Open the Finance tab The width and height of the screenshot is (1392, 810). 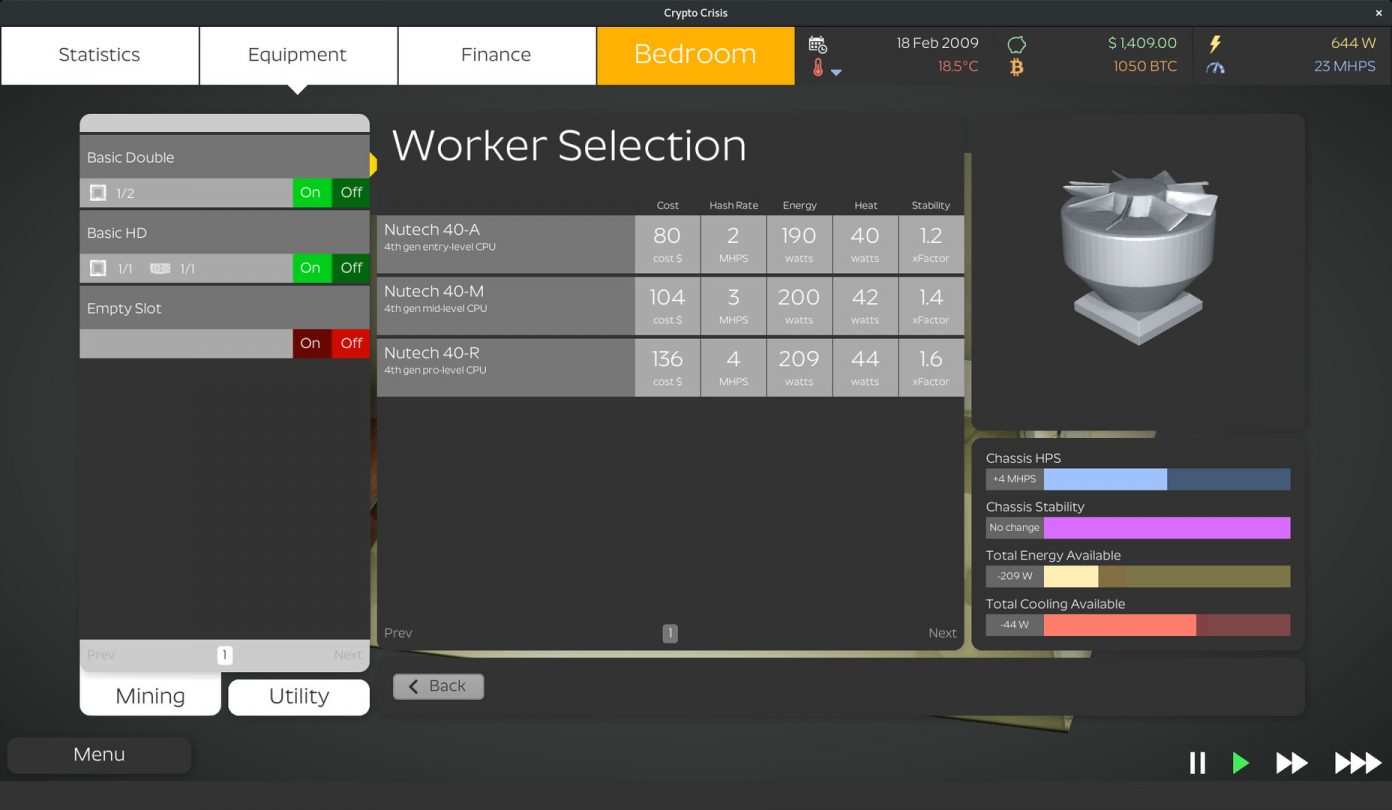pyautogui.click(x=496, y=55)
